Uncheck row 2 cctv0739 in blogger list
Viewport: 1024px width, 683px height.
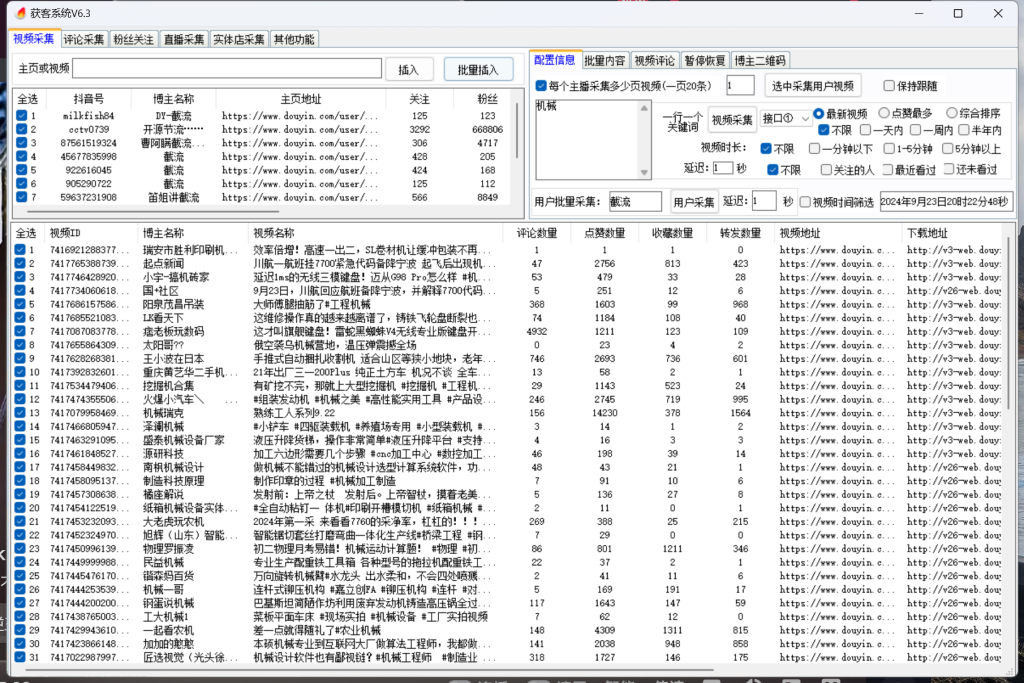pos(22,129)
